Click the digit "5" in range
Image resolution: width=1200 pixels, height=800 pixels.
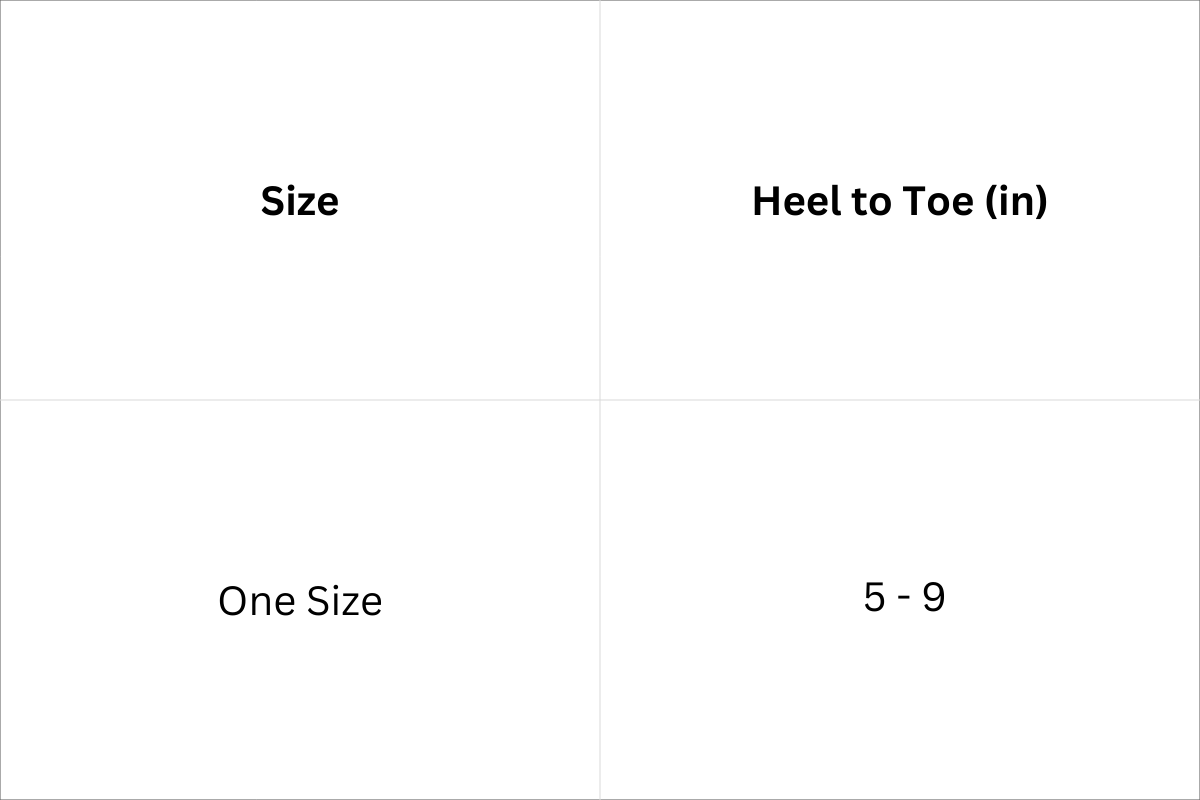874,598
